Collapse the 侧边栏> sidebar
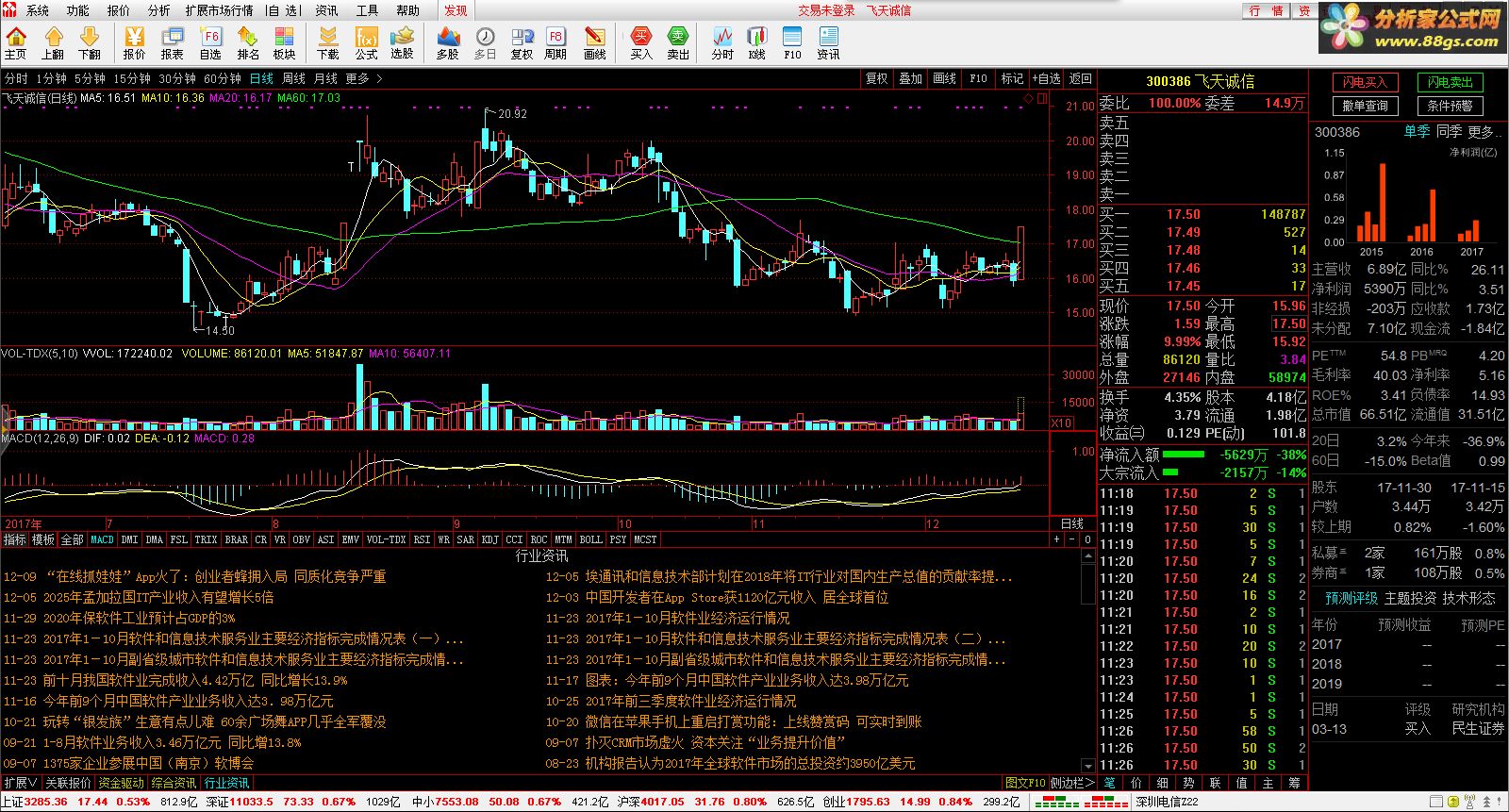This screenshot has height=812, width=1509. [x=1074, y=783]
